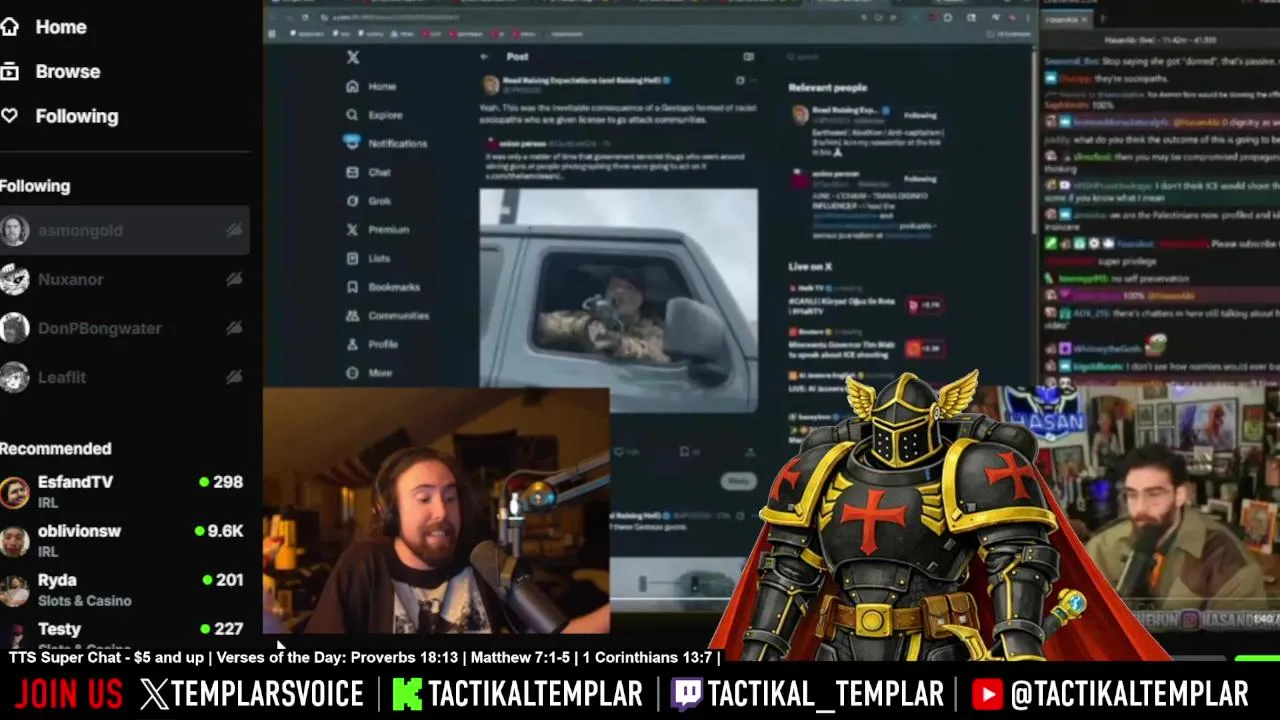Expand More options in X navigation
The width and height of the screenshot is (1280, 720).
click(x=369, y=373)
